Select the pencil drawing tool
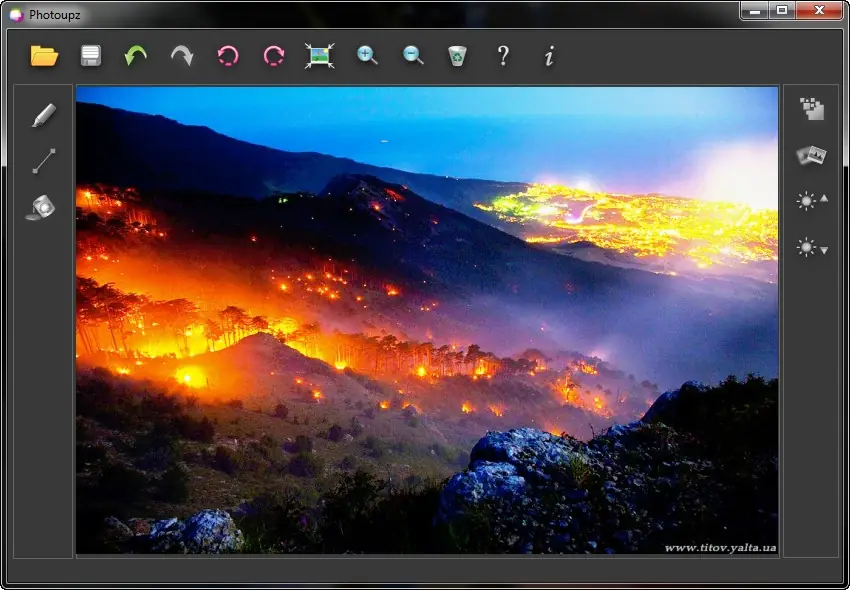The height and width of the screenshot is (590, 850). coord(43,116)
